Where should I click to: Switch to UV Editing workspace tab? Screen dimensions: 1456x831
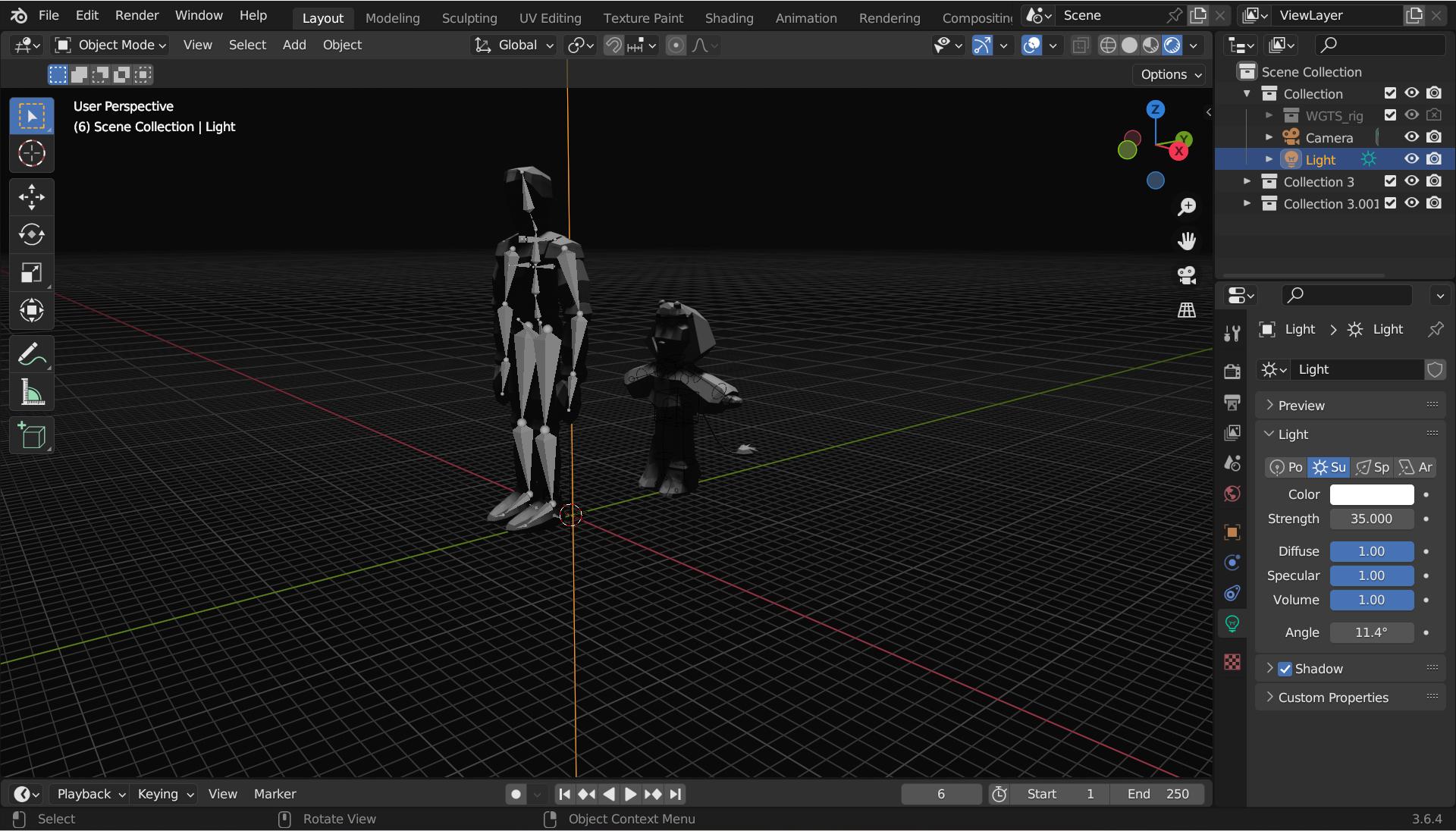(550, 17)
